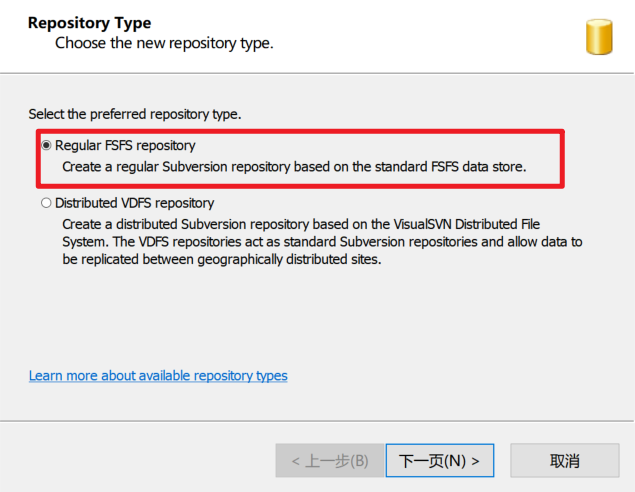Screen dimensions: 635x492
Task: Select the Distributed VDFS repository radio button
Action: click(x=46, y=202)
